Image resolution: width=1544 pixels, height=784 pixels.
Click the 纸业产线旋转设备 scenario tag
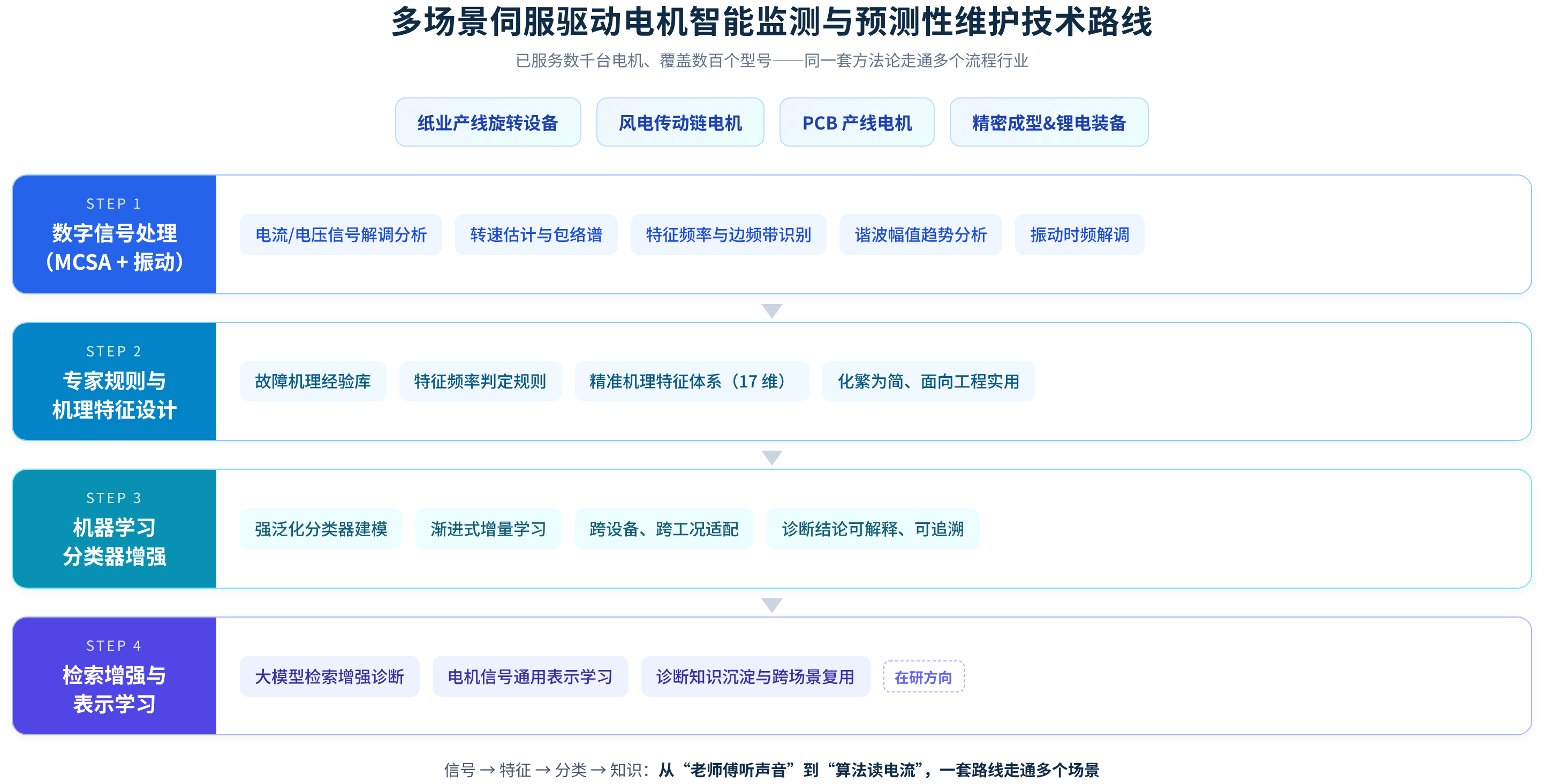click(x=488, y=122)
